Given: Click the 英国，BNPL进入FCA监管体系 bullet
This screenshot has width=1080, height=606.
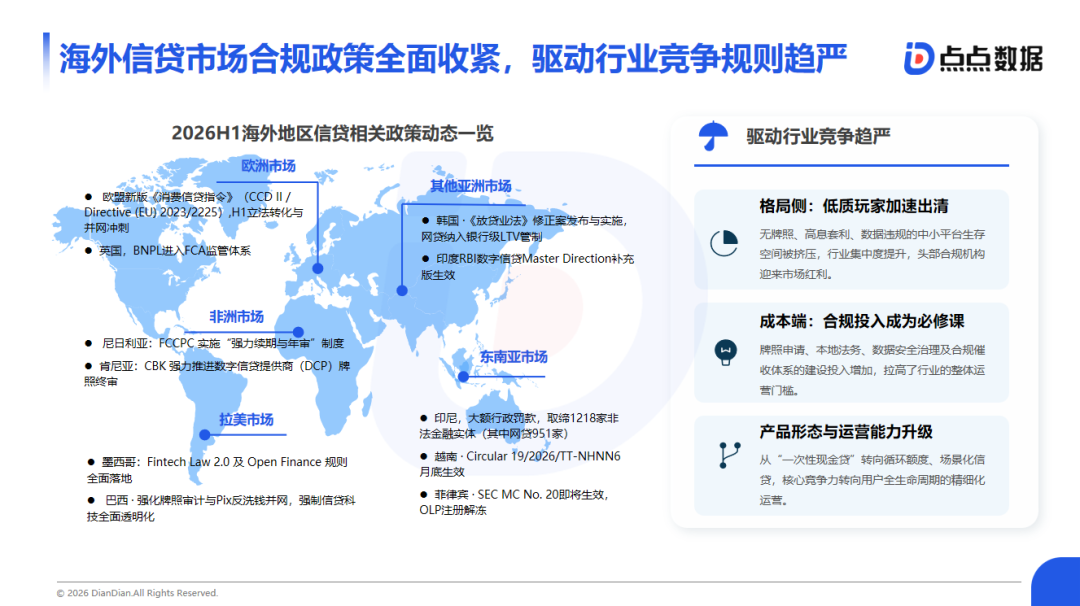Looking at the screenshot, I should [x=167, y=251].
